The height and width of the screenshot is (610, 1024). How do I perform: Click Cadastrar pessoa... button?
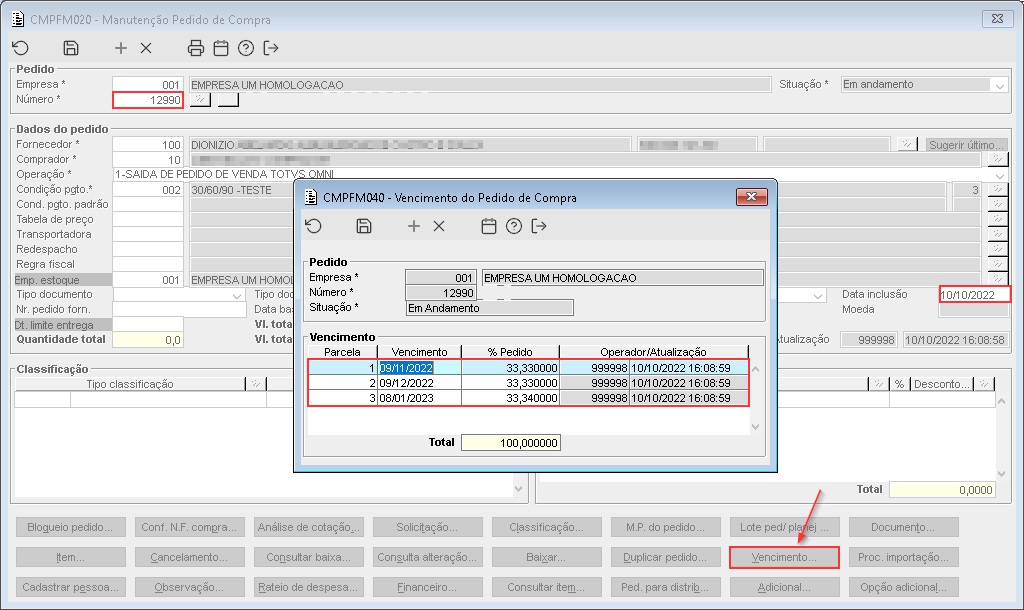point(71,587)
